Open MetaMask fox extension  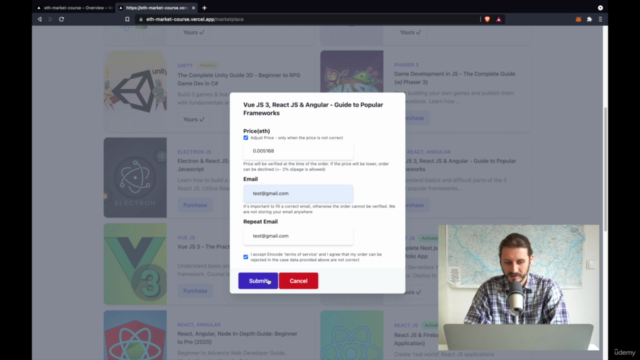point(578,19)
